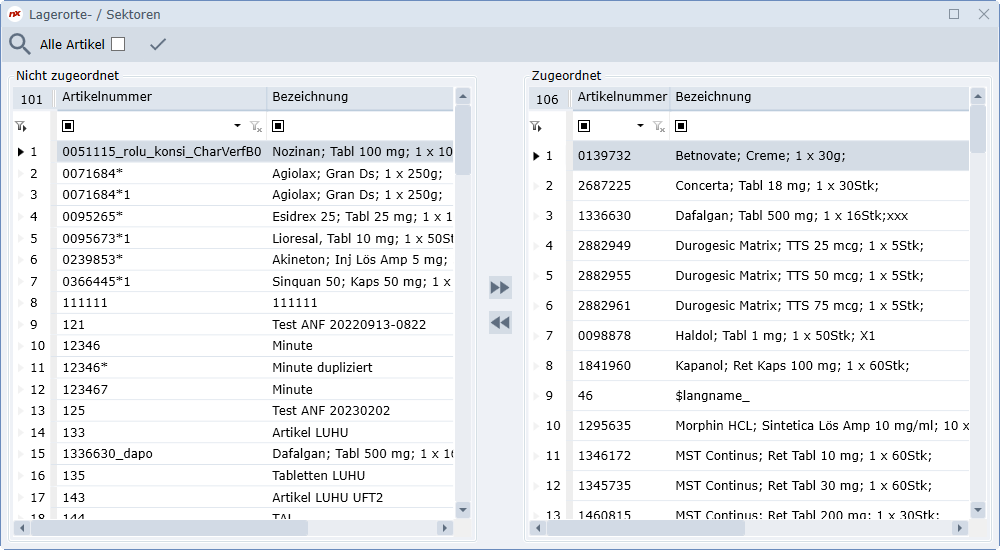Toggle Bezeichnung filter checkbox in Zugeordnet grid
The image size is (1000, 550).
(681, 126)
